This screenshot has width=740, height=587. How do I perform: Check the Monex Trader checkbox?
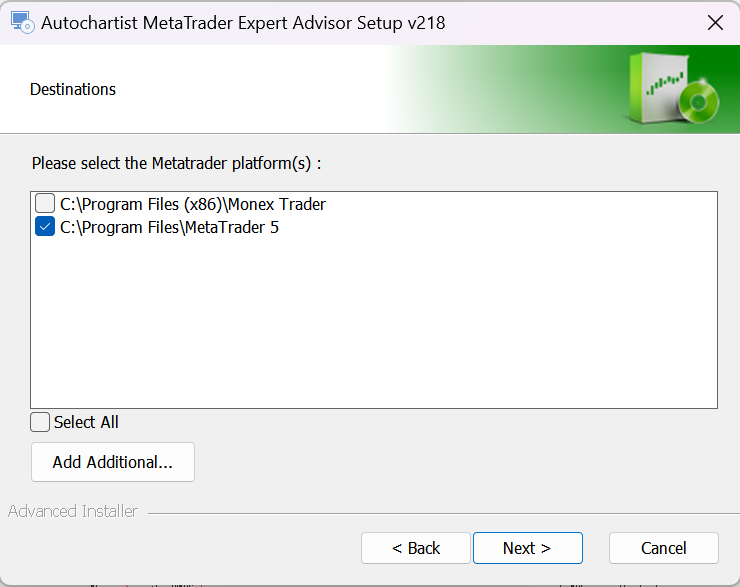[45, 204]
